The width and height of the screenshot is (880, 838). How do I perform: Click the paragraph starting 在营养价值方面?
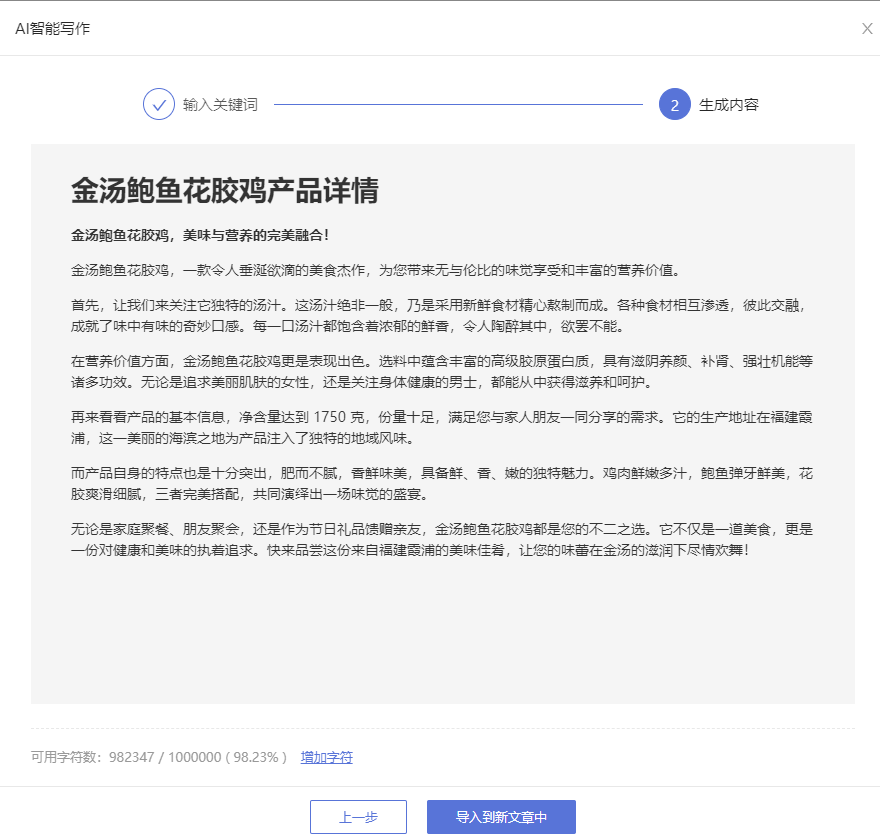442,371
